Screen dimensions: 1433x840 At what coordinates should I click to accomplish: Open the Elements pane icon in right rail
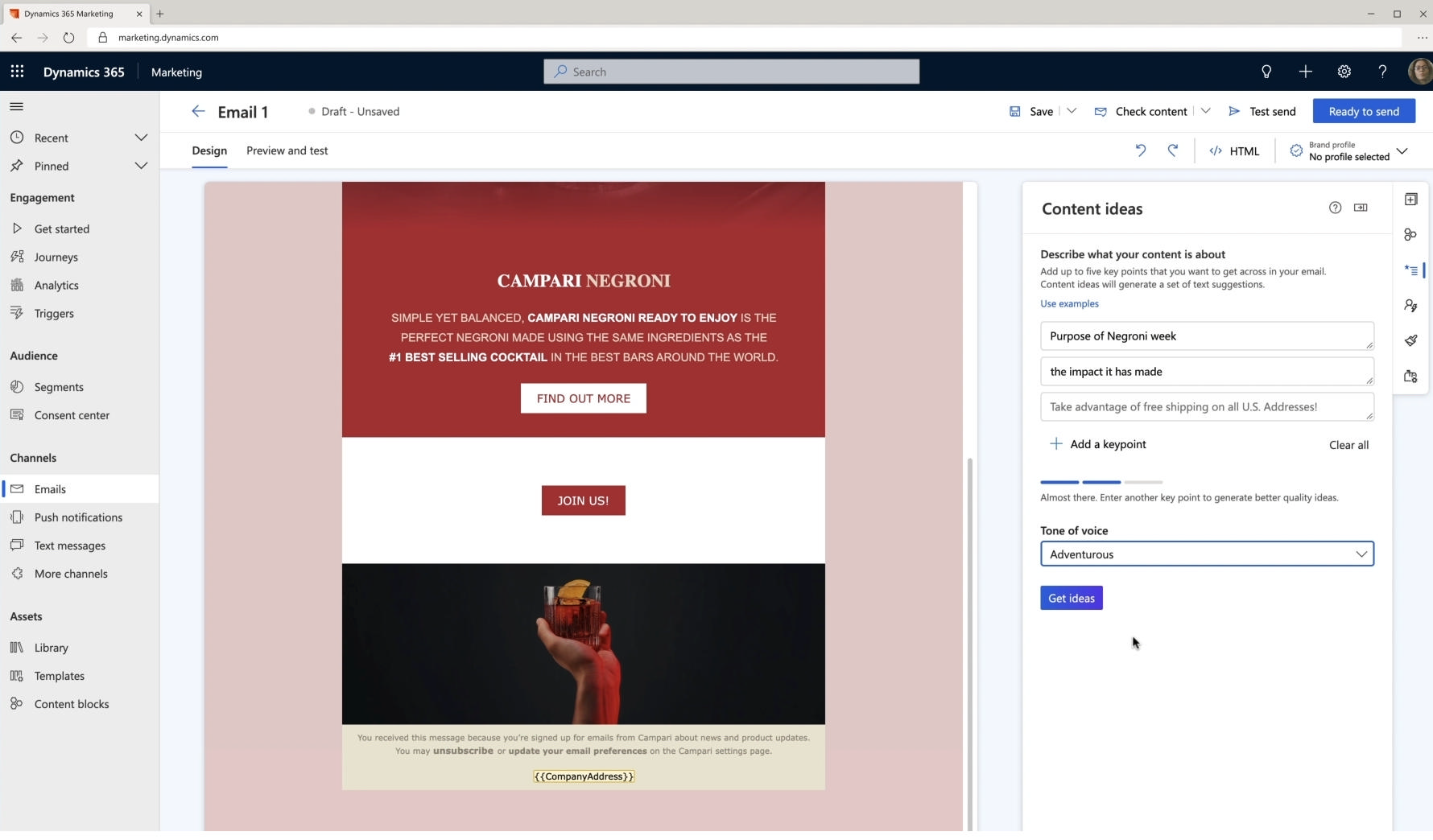coord(1410,200)
